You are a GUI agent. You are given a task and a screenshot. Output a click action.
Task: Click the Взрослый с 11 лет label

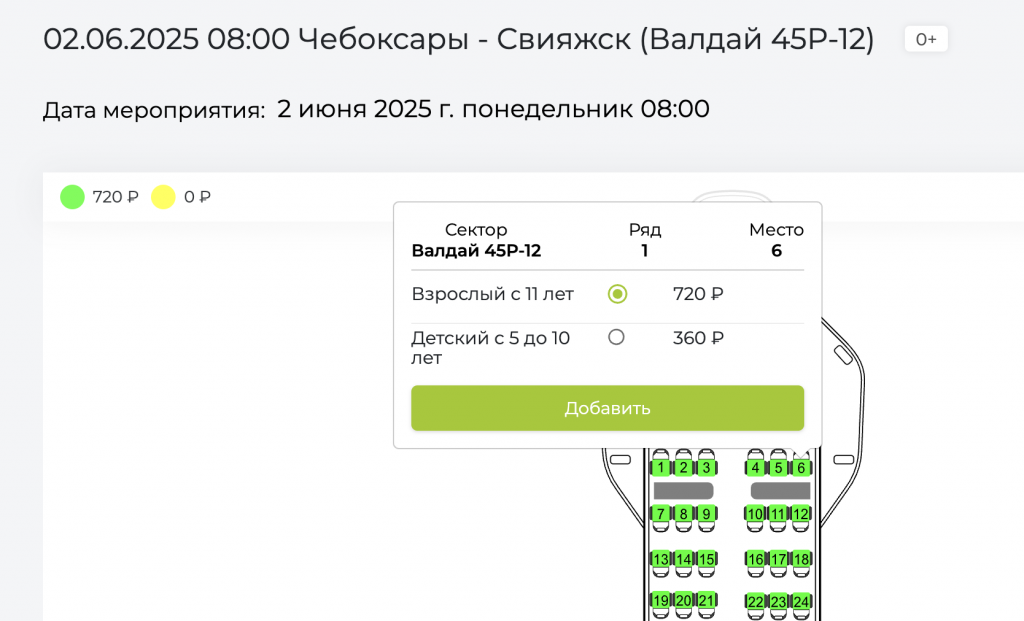click(x=493, y=294)
